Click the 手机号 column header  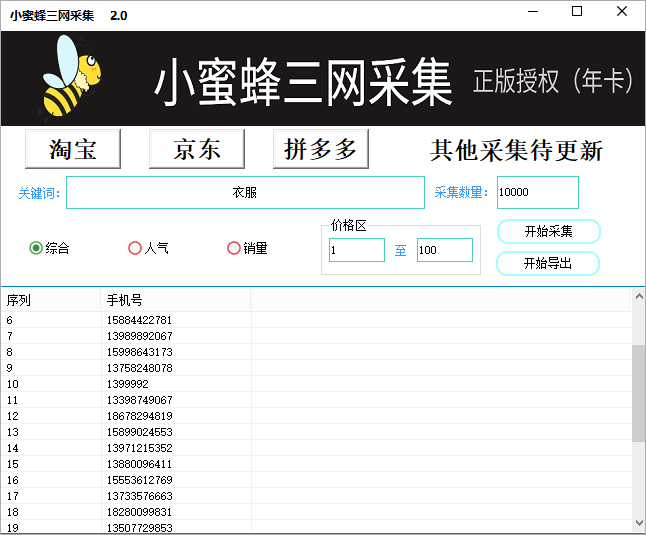175,300
